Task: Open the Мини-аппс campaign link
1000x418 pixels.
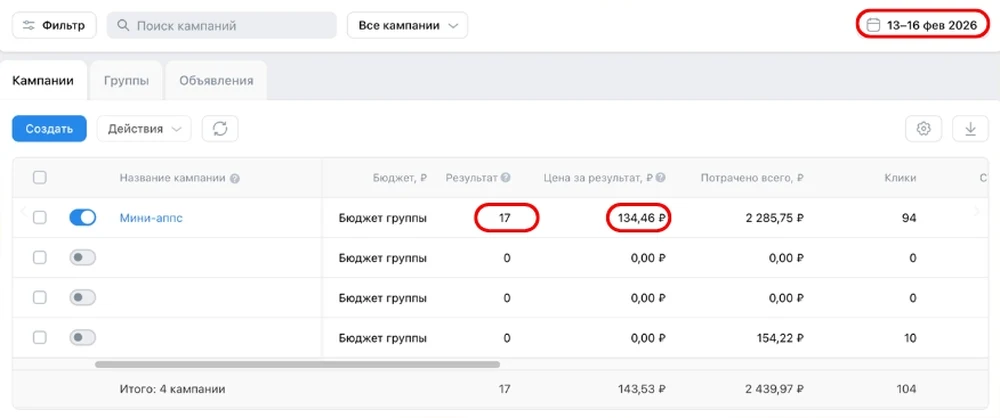Action: point(151,218)
